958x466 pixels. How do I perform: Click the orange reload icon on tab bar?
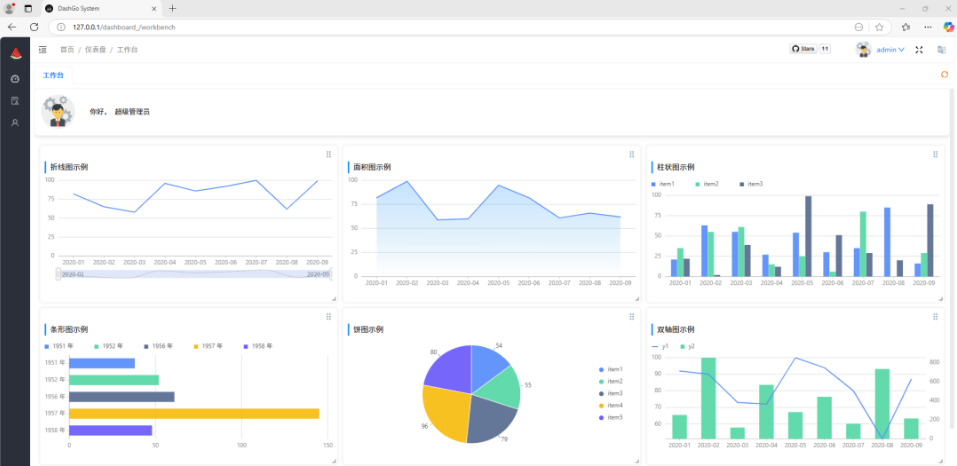pyautogui.click(x=945, y=75)
